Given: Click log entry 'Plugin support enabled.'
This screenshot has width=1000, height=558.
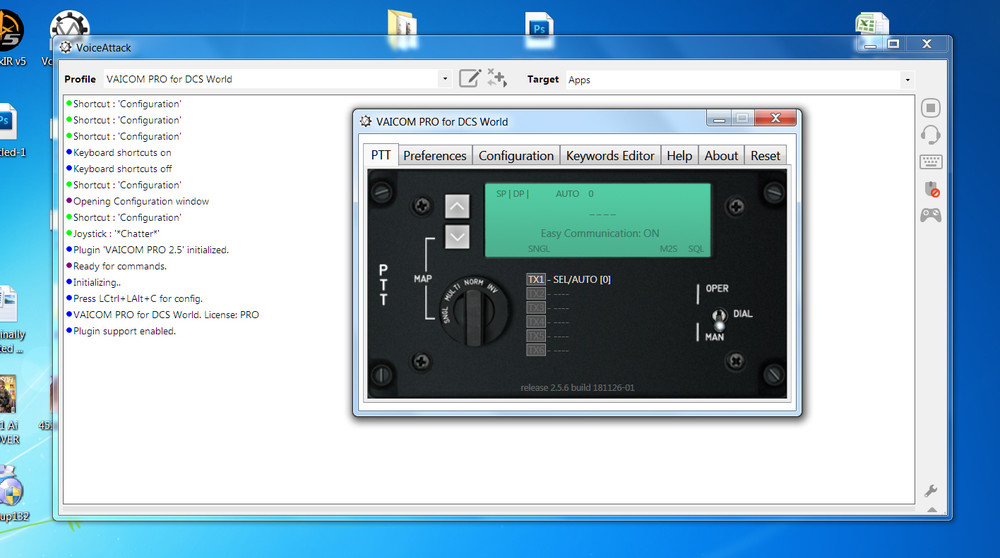Looking at the screenshot, I should [124, 331].
